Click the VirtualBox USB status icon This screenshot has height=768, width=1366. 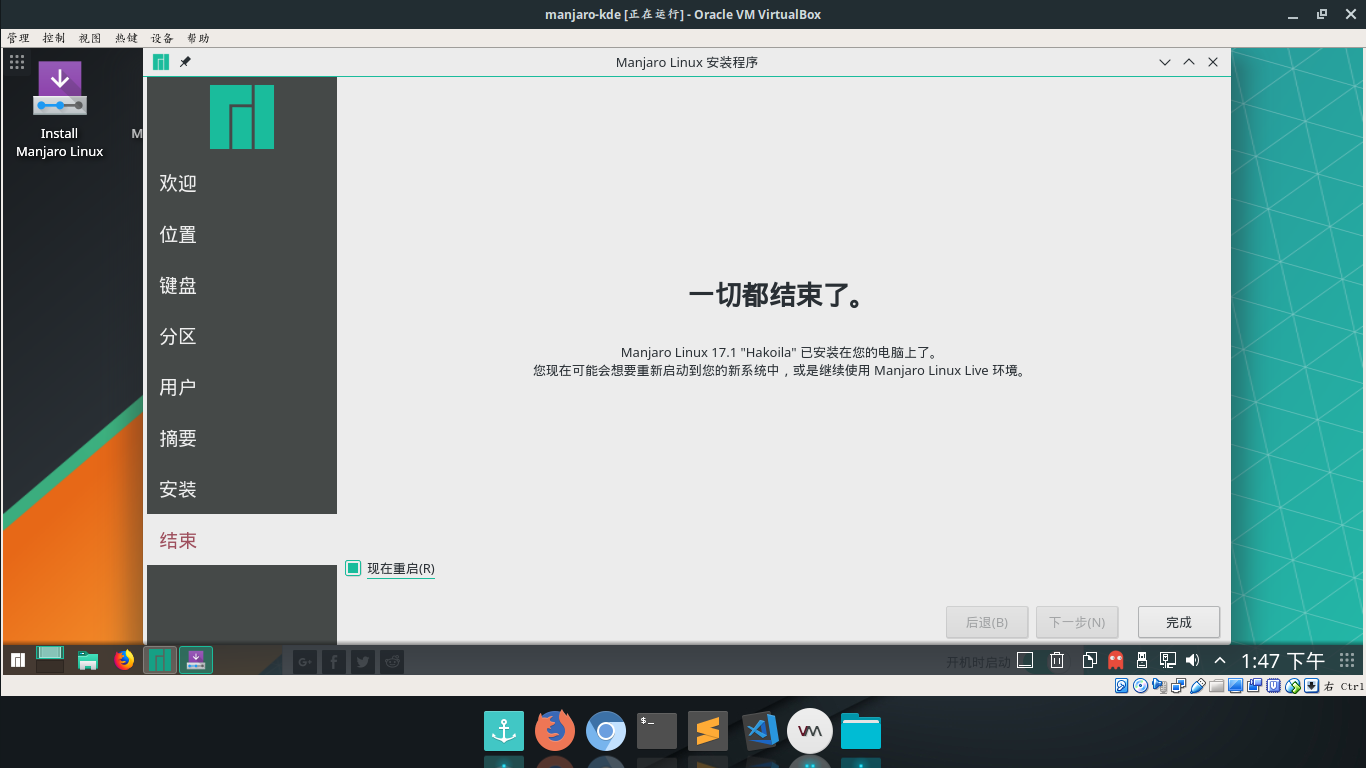(x=1197, y=686)
